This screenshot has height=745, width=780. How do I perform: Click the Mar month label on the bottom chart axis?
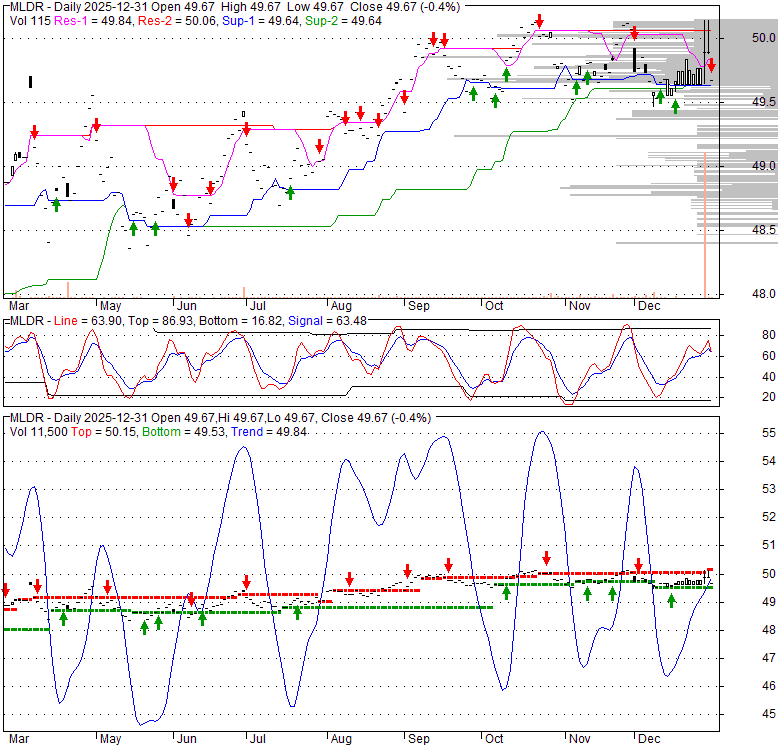[19, 741]
